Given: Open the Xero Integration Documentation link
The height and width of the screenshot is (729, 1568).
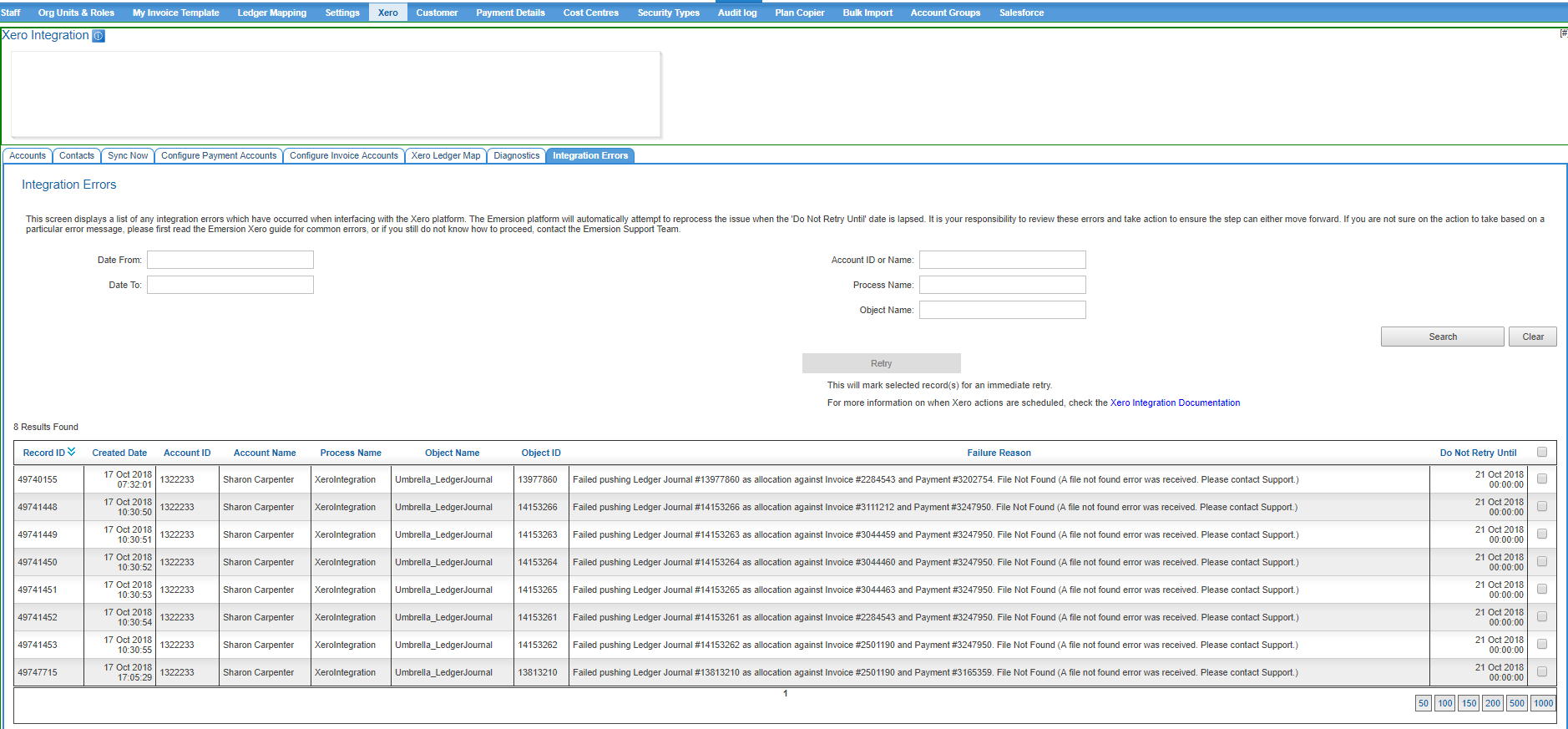Looking at the screenshot, I should coord(1175,402).
